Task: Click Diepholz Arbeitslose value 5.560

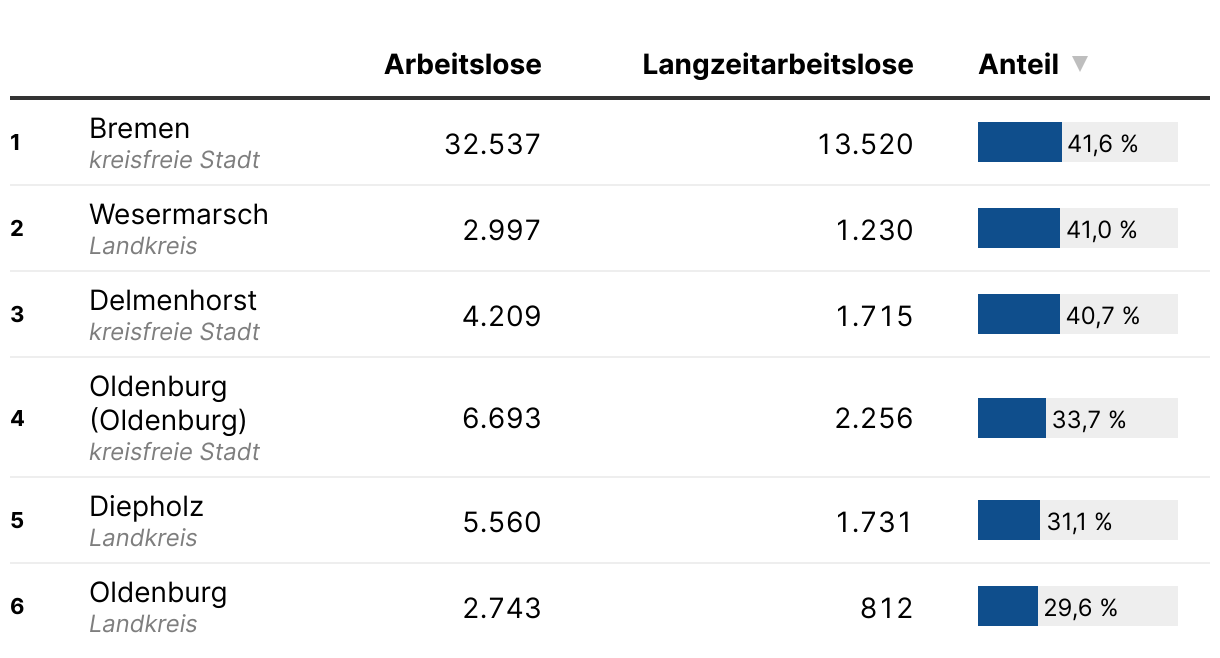Action: tap(501, 522)
